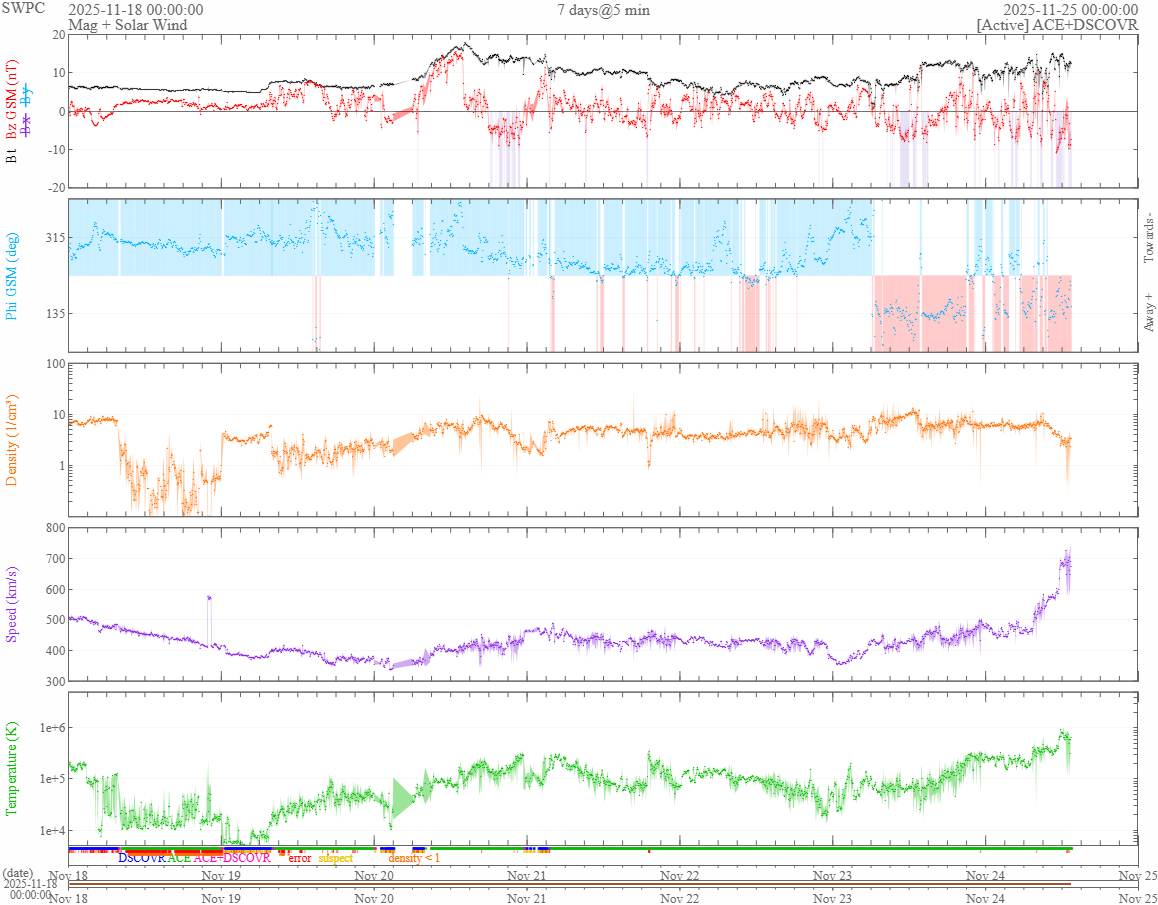
Task: Select the '[Active] ACE+DSCOVR' source label
Action: (x=1057, y=25)
